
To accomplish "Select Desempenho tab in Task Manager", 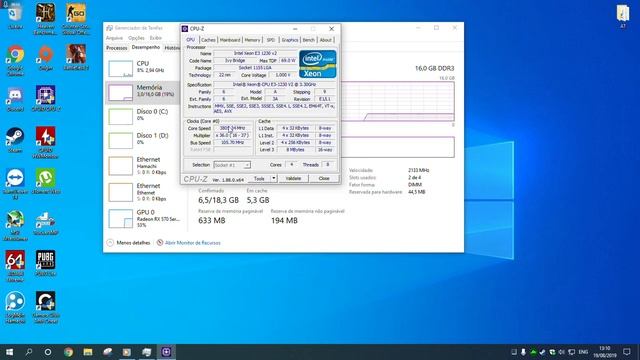I will click(x=146, y=47).
